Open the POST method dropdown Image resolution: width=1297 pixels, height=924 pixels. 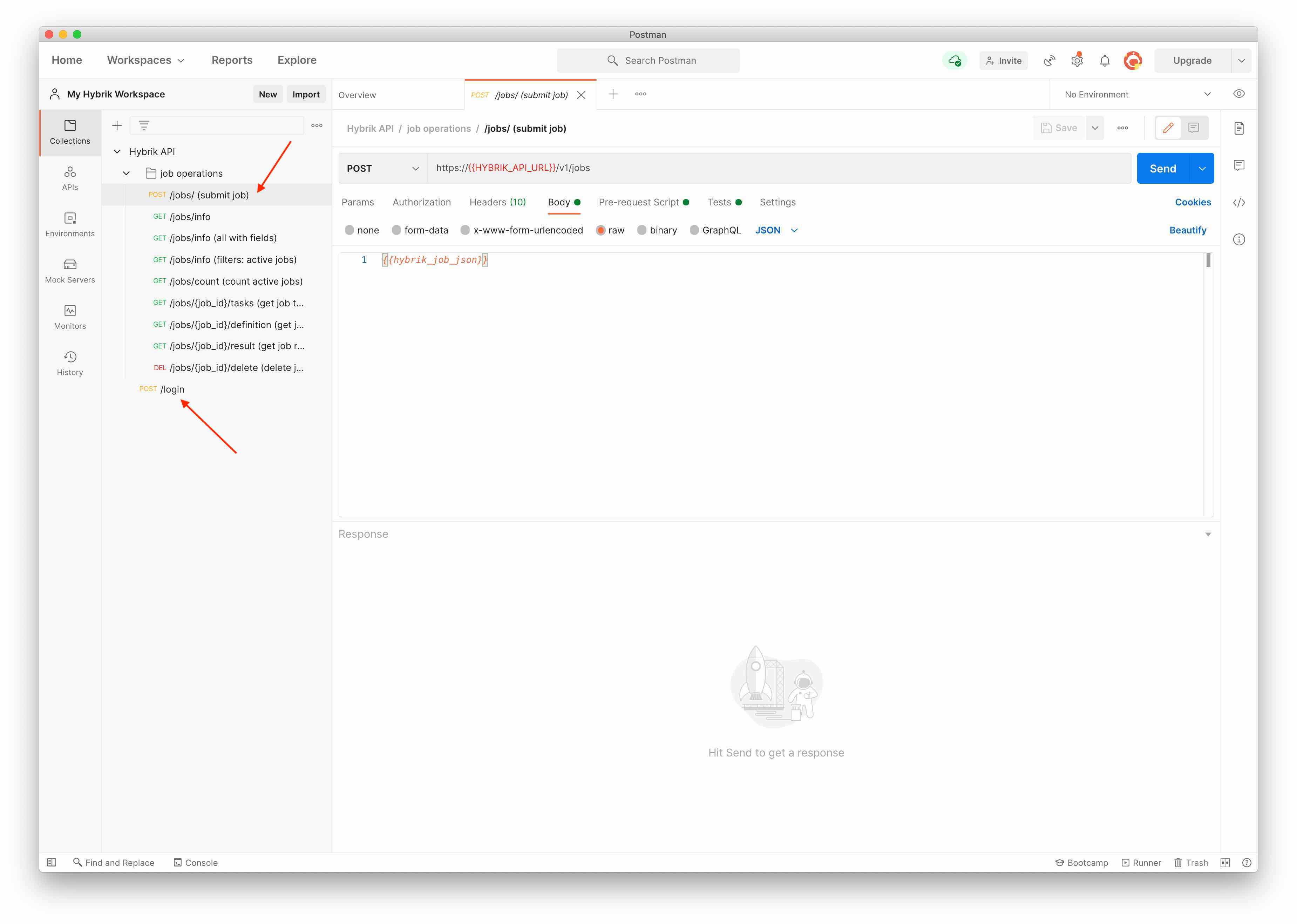click(383, 168)
